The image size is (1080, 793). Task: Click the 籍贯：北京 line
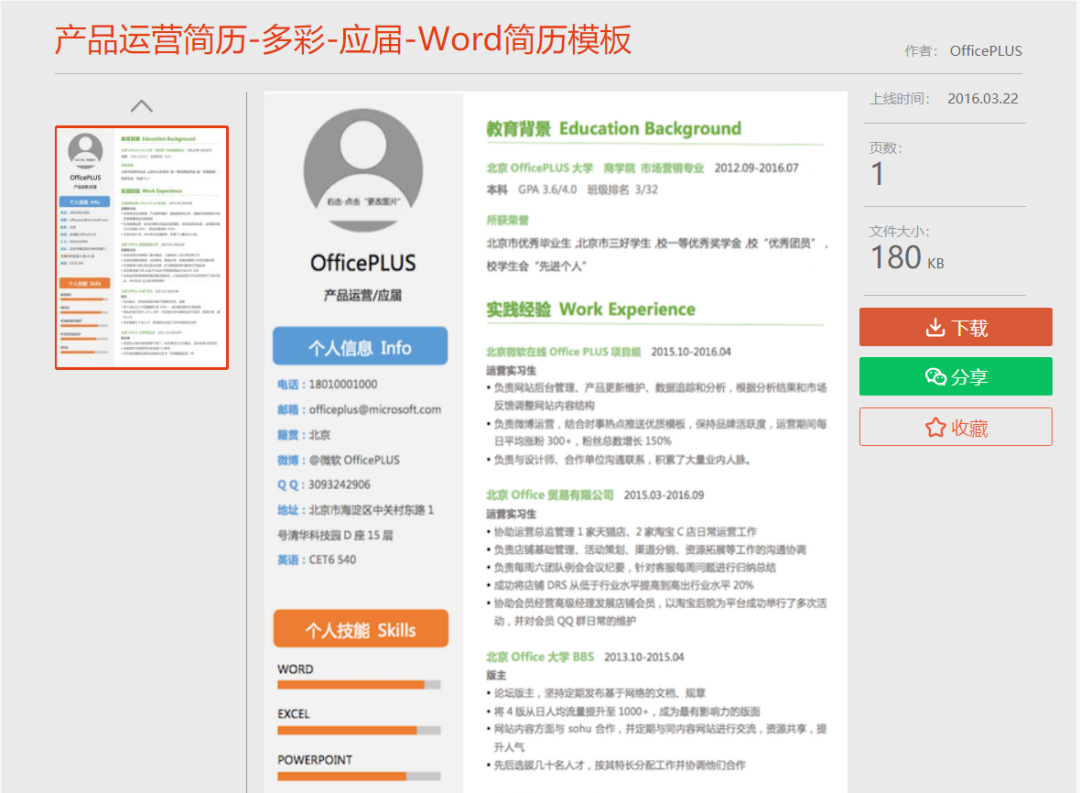coord(304,435)
